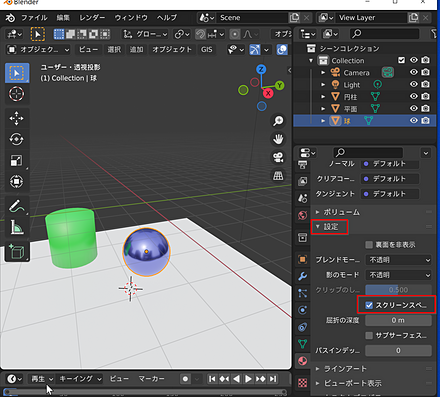440x397 pixels.
Task: Open the ブレンドモード dropdown
Action: (x=399, y=260)
